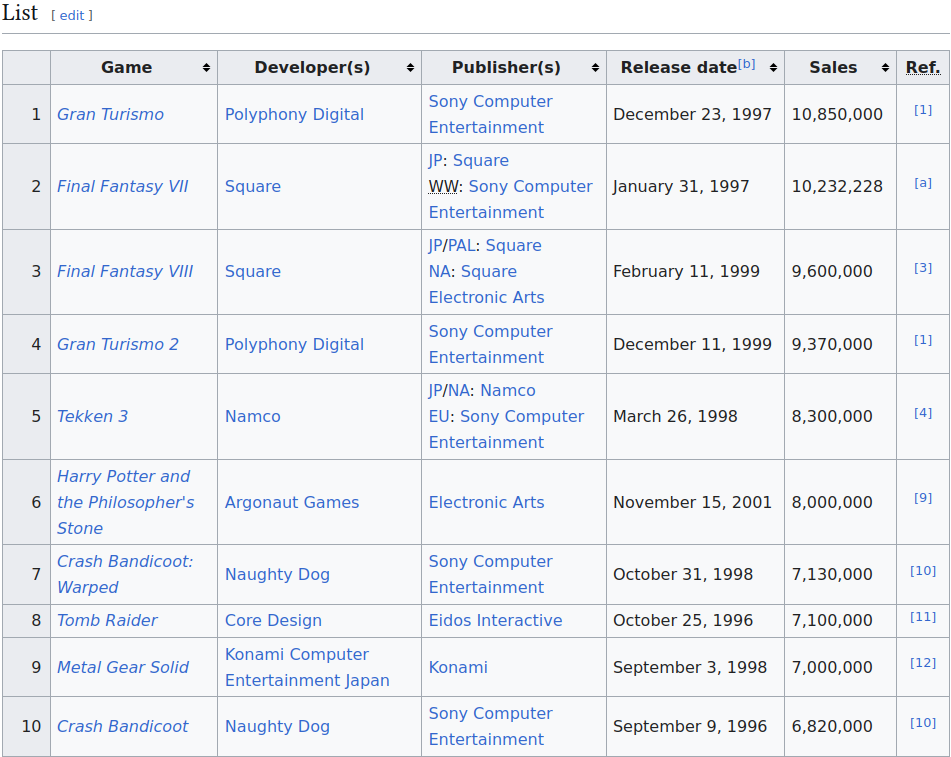The width and height of the screenshot is (951, 757).
Task: Open the EU region link in Tekken 3 row
Action: [x=439, y=416]
